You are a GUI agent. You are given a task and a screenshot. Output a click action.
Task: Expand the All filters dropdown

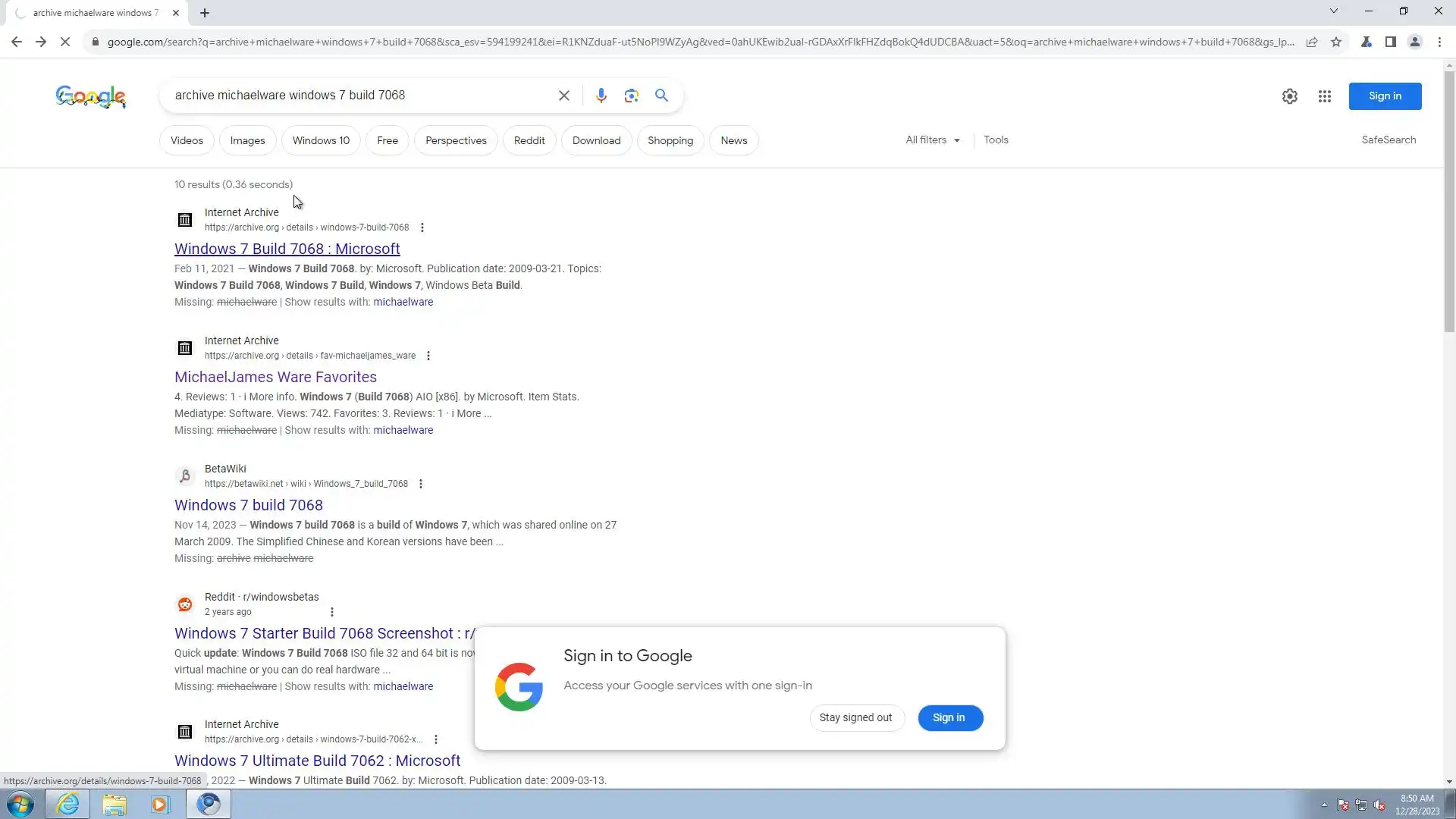click(932, 140)
